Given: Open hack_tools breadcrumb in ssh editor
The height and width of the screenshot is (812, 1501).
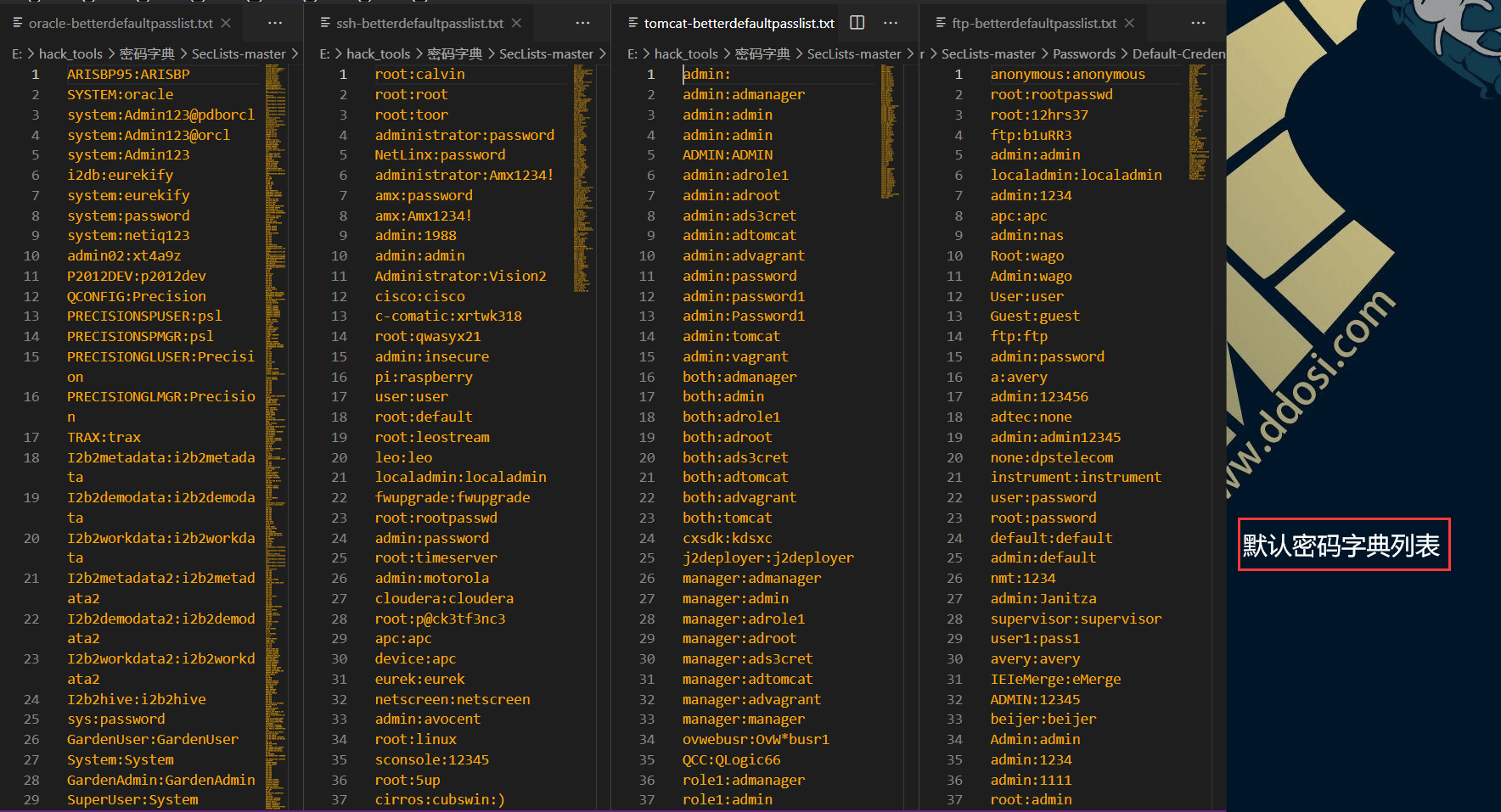Looking at the screenshot, I should click(379, 53).
